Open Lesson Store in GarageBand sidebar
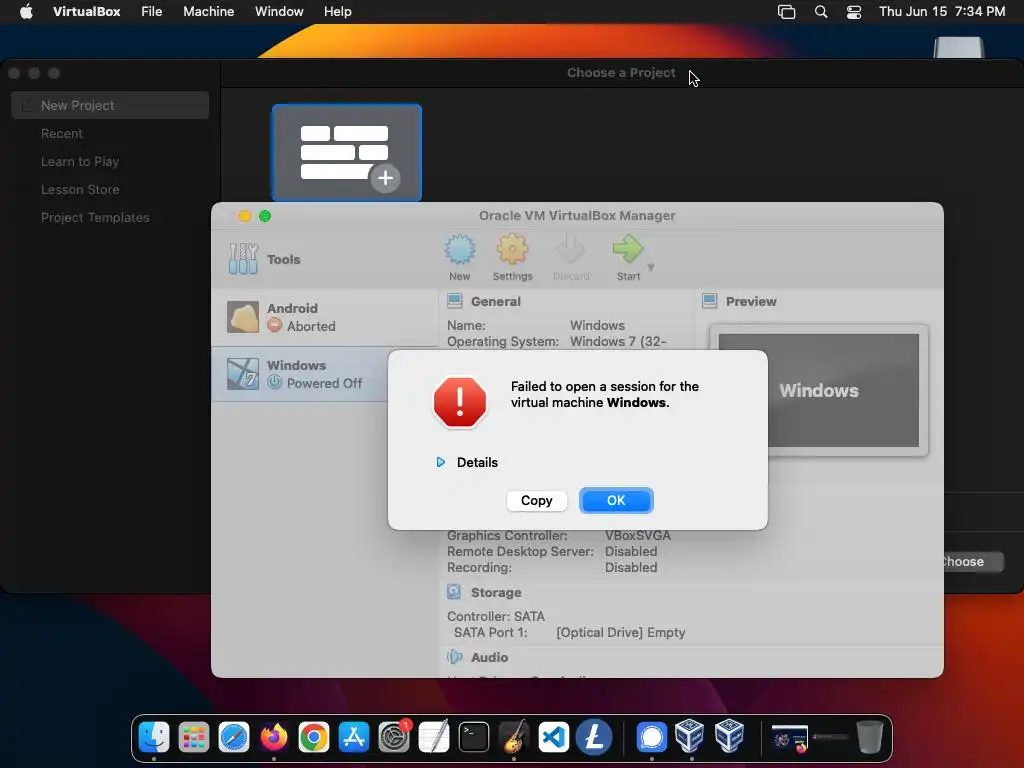 [80, 189]
